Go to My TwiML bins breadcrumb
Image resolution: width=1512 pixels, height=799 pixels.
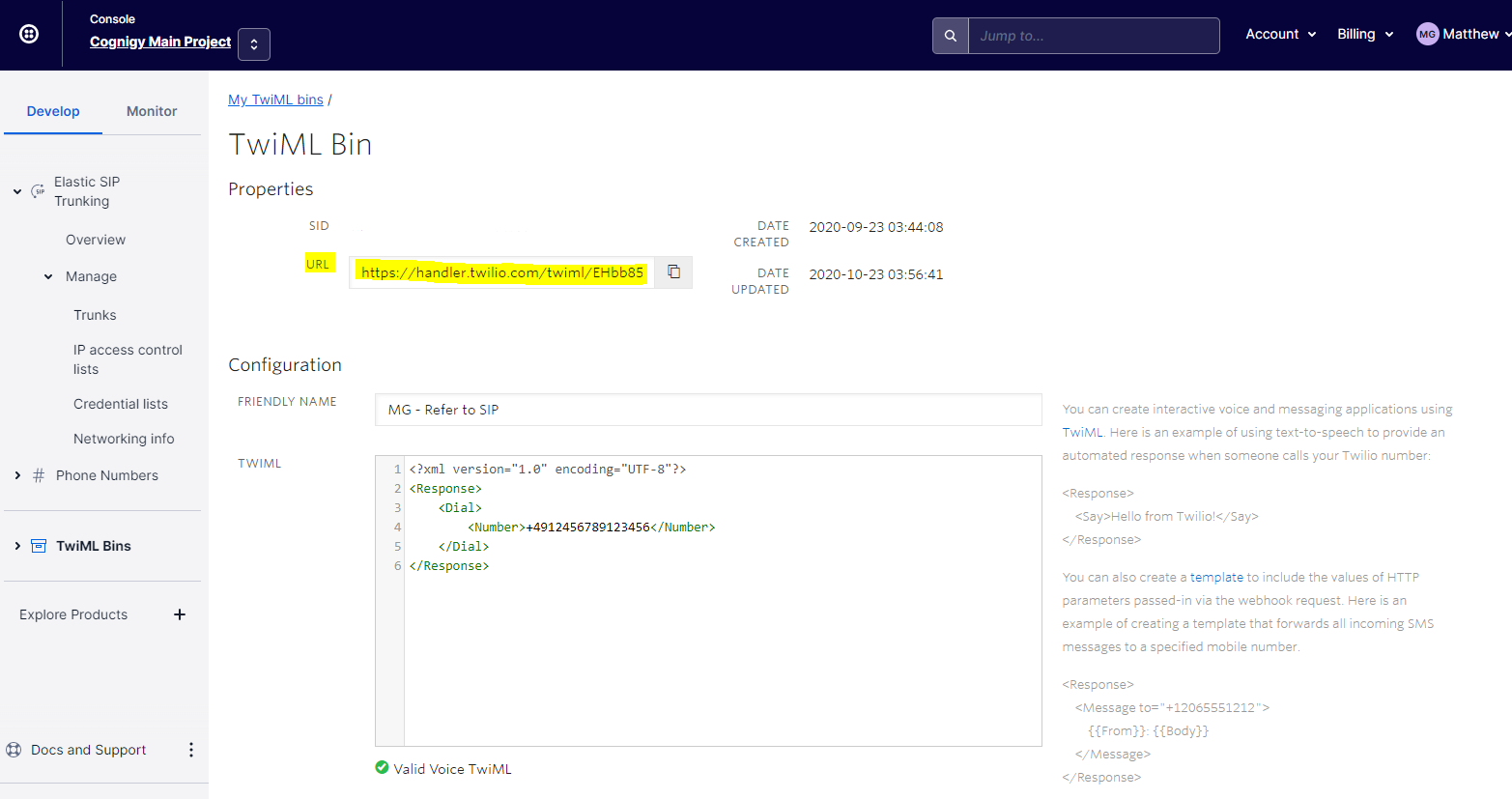click(275, 100)
